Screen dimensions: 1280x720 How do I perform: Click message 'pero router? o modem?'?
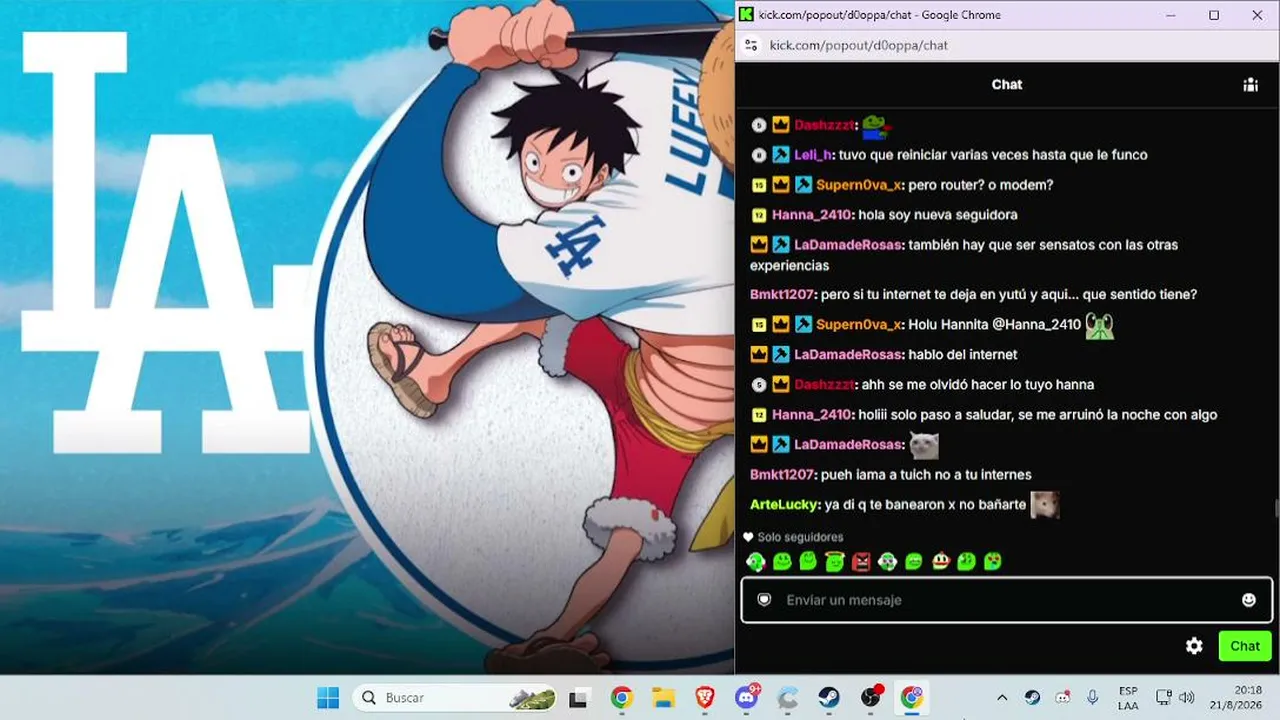click(981, 185)
